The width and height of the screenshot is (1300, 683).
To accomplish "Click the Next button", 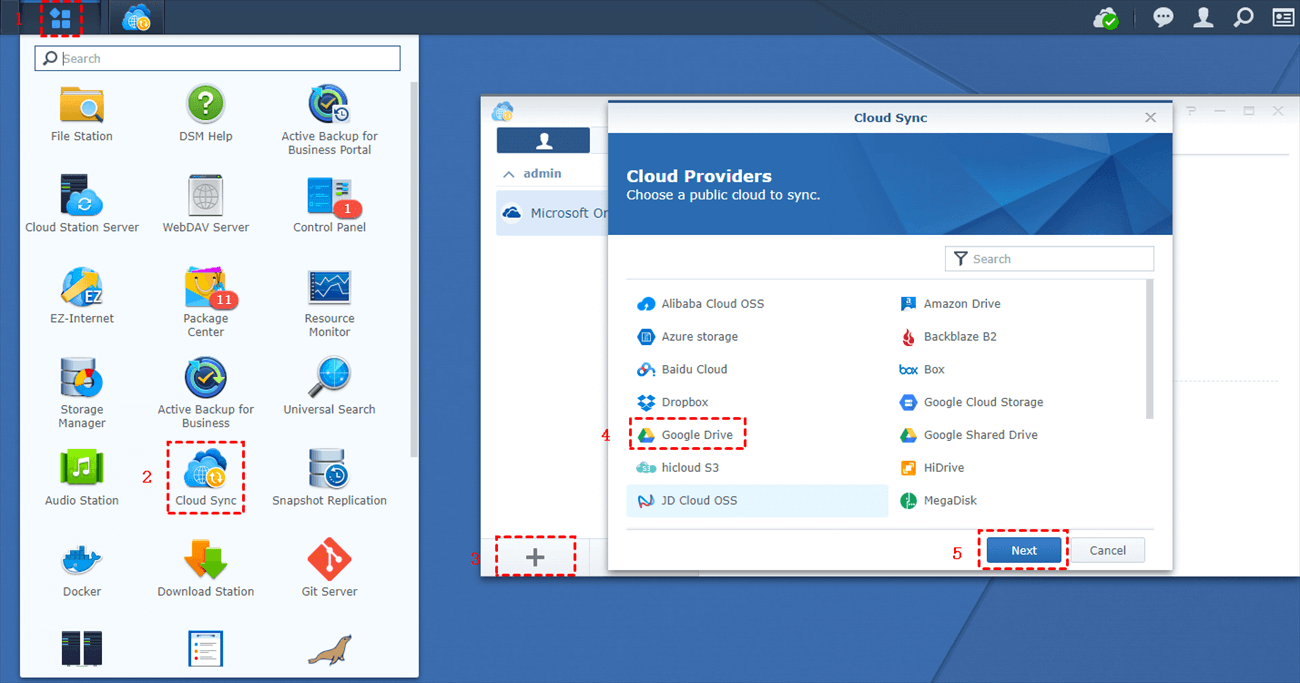I will point(1024,550).
